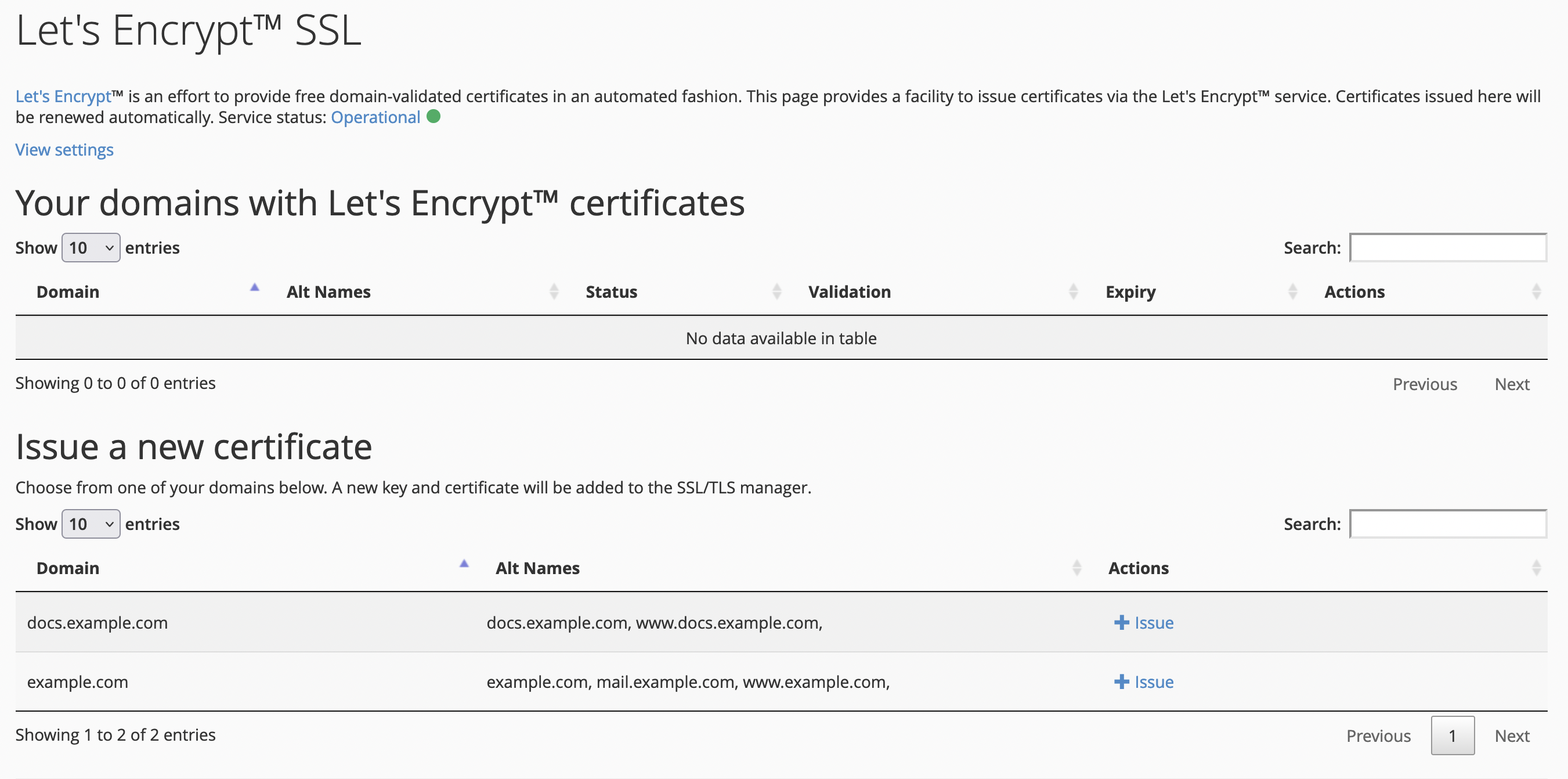Click the View settings link
This screenshot has width=1568, height=779.
[x=64, y=150]
